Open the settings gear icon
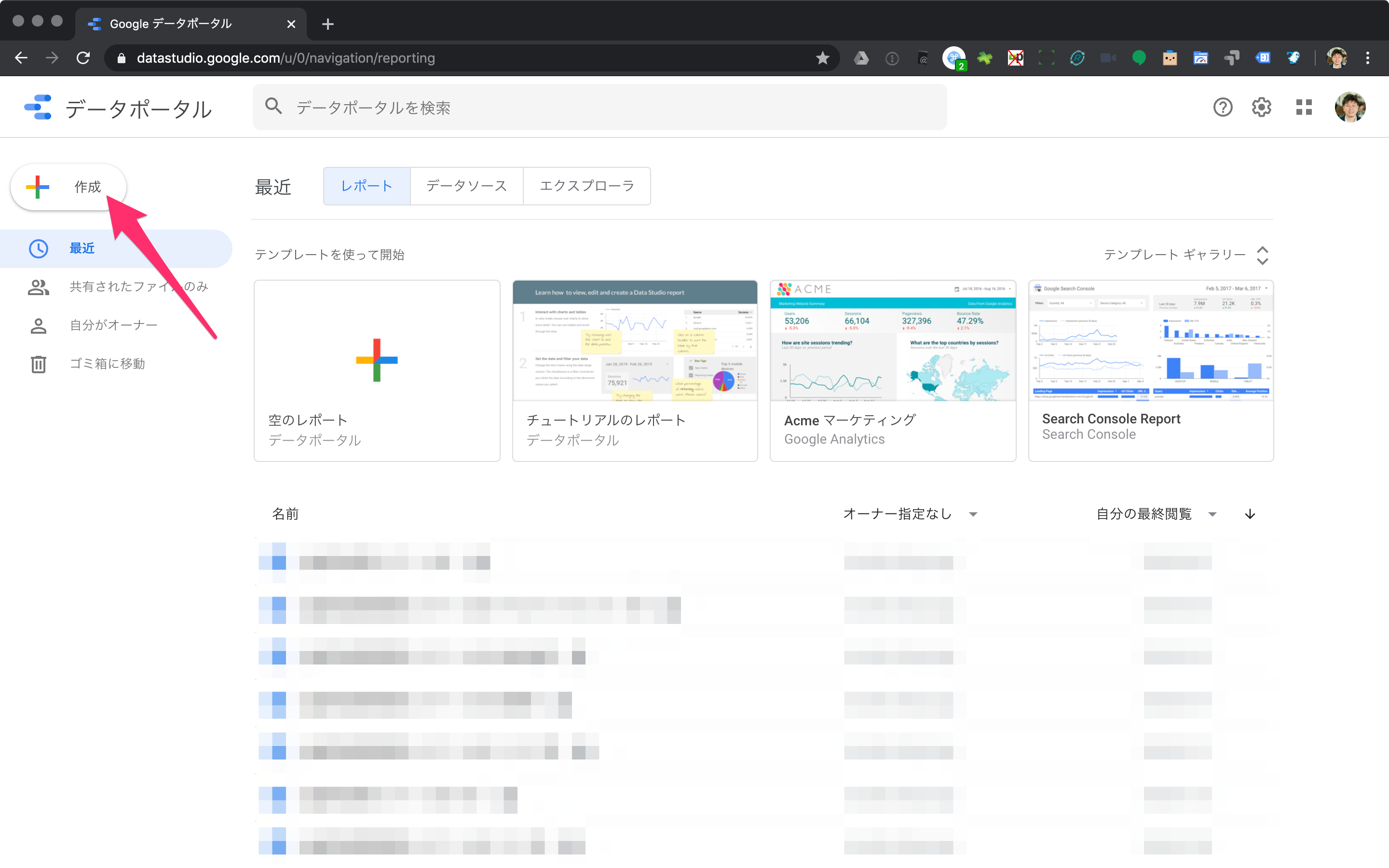The width and height of the screenshot is (1389, 868). 1261,108
